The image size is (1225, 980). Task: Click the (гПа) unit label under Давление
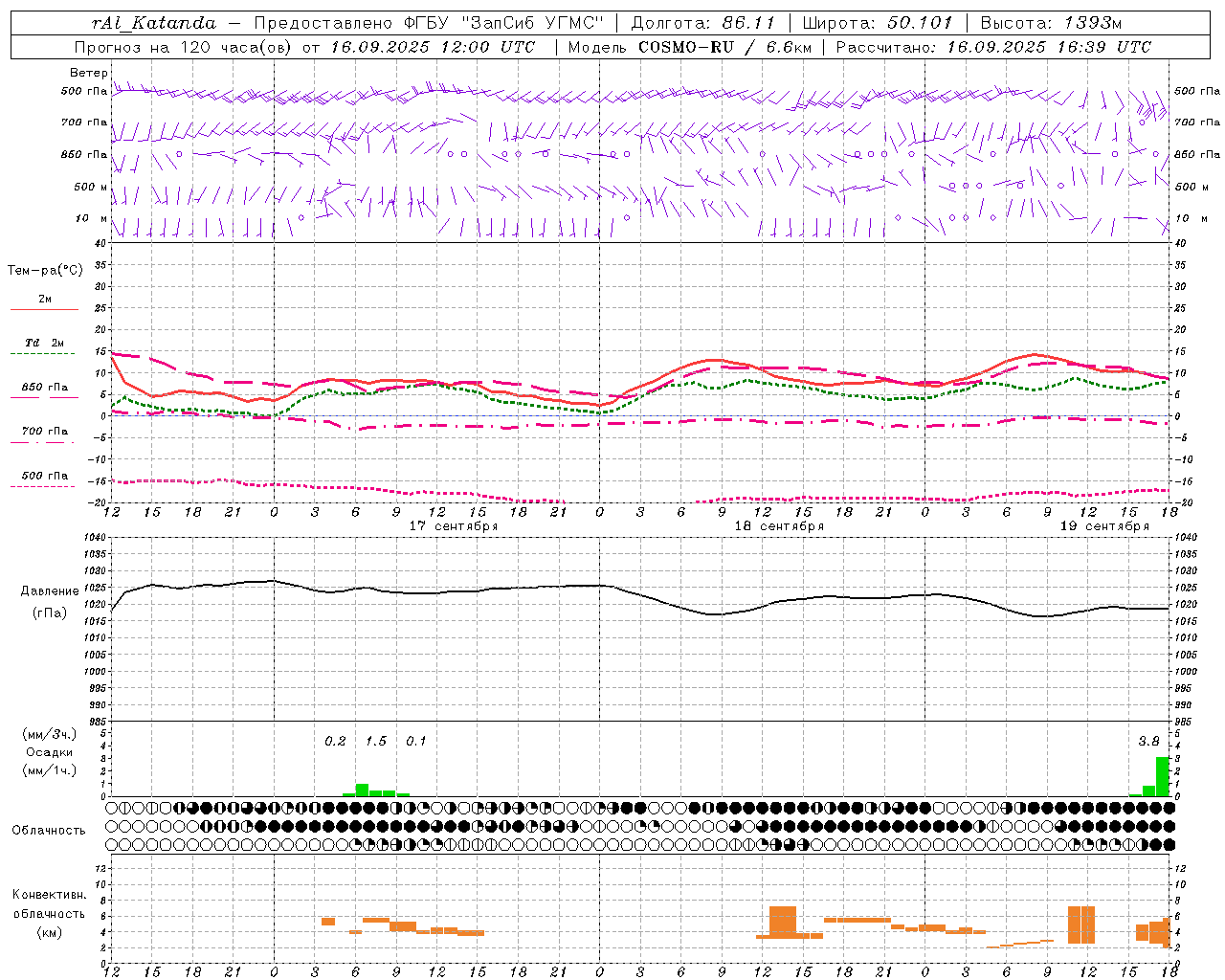click(49, 613)
